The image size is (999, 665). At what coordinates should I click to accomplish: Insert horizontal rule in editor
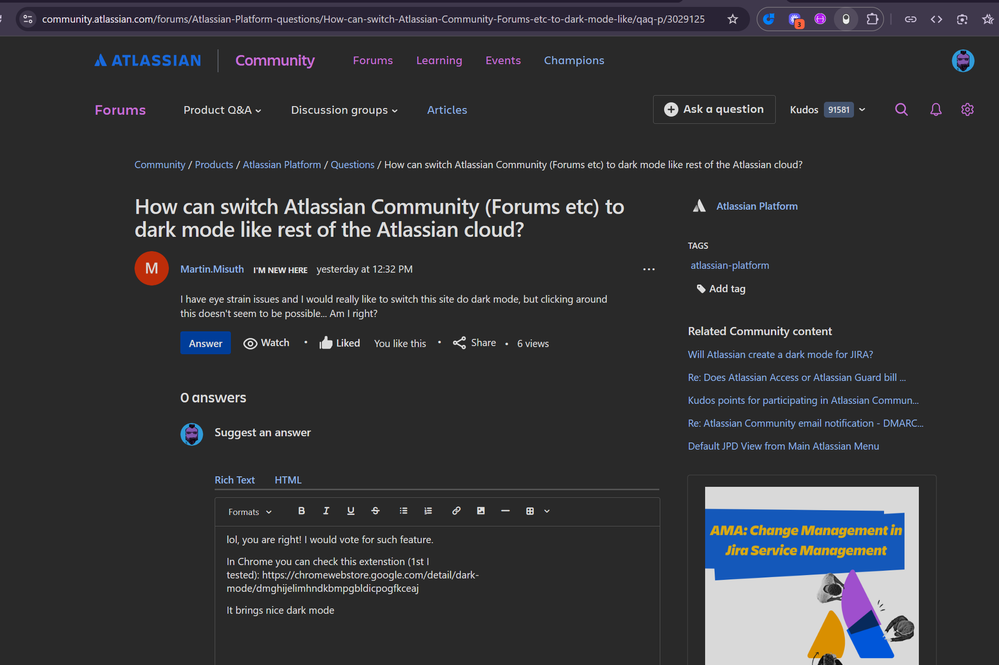click(x=505, y=511)
